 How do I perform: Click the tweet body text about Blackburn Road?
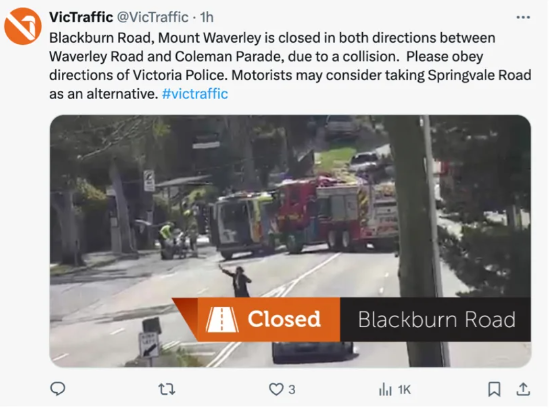[x=290, y=65]
